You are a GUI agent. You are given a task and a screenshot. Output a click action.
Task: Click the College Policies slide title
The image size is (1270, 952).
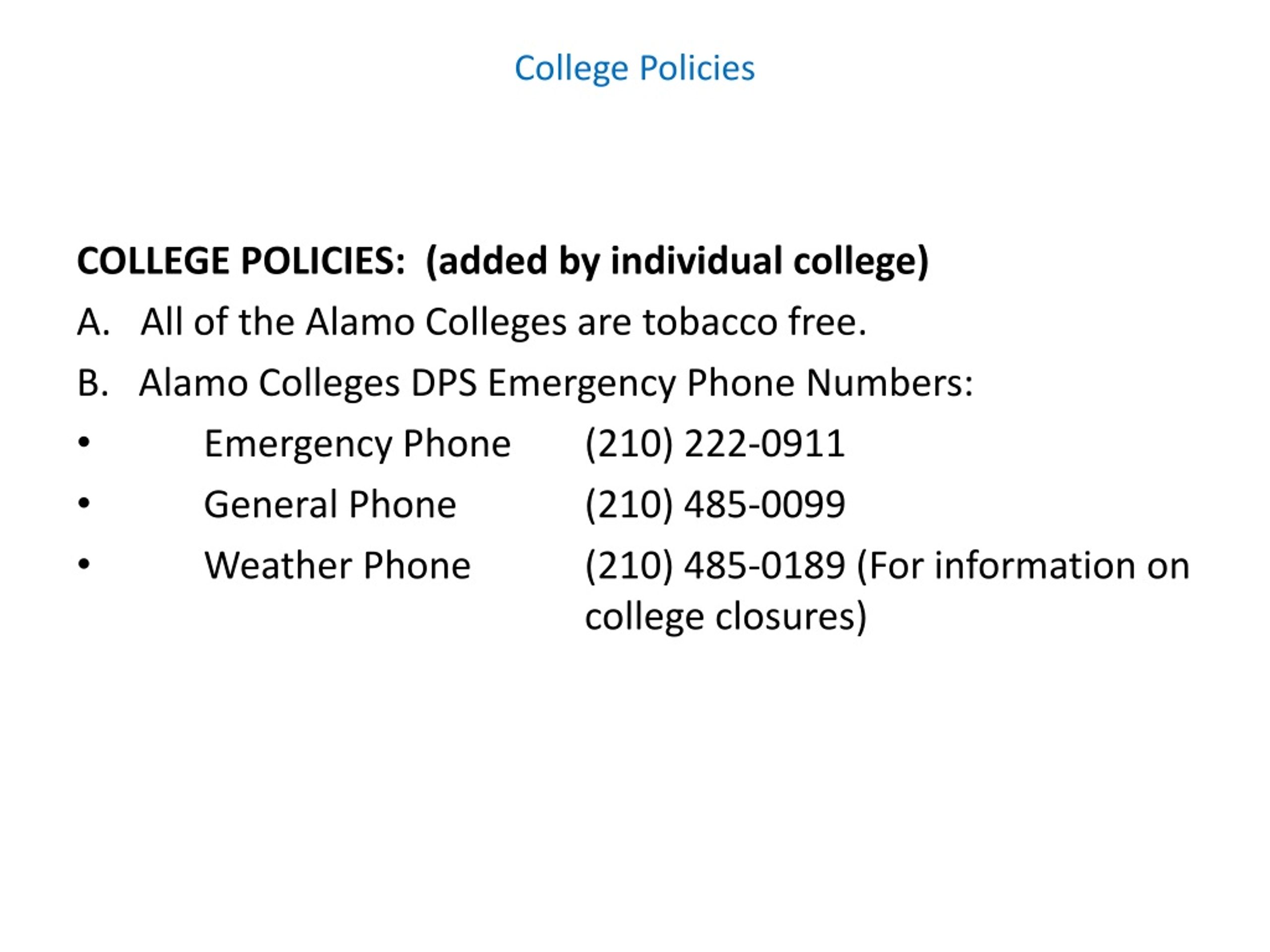click(x=635, y=69)
